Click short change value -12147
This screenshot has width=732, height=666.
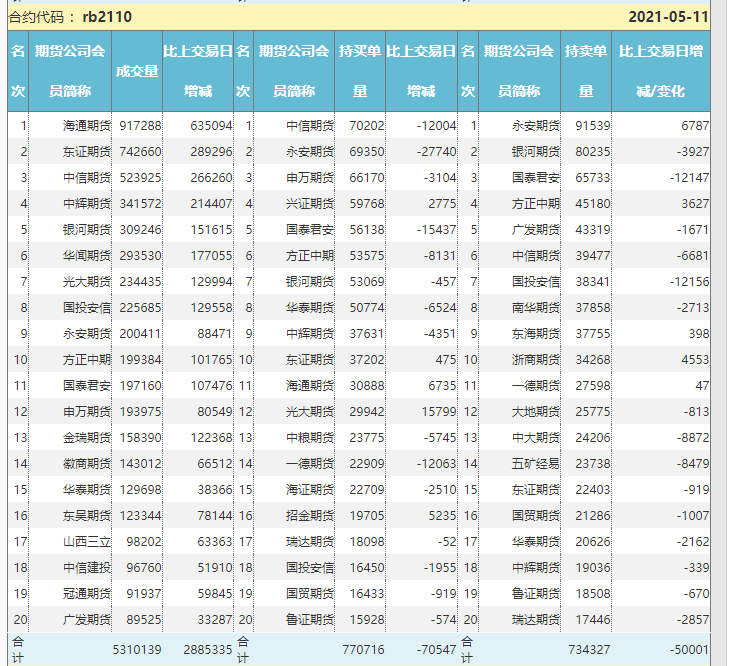[690, 178]
